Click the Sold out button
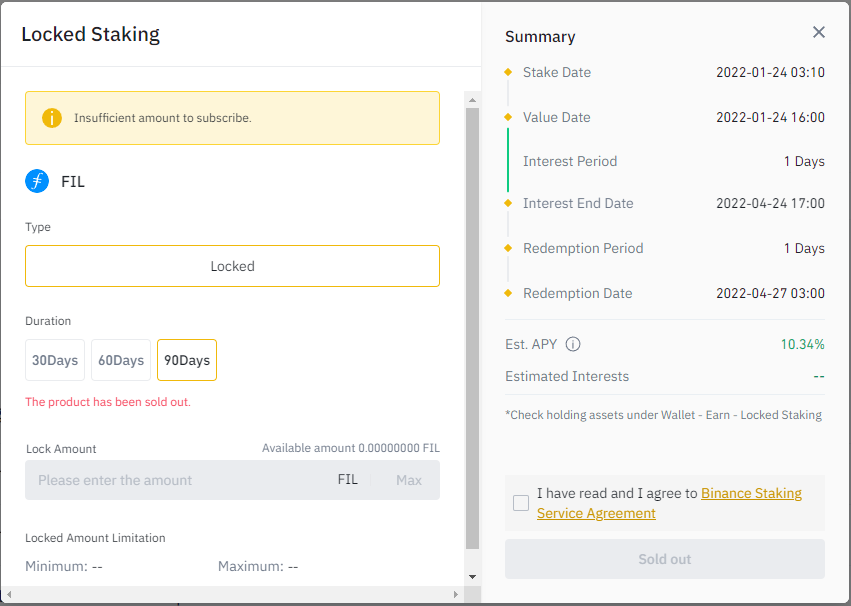 pyautogui.click(x=665, y=559)
